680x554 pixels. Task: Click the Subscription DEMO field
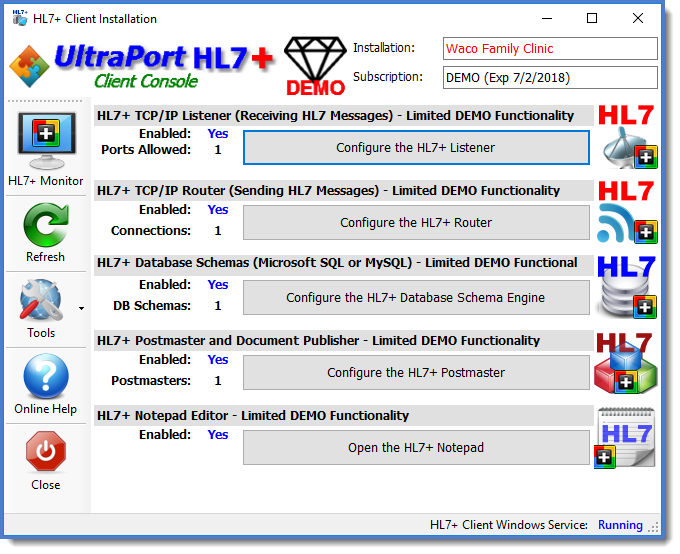pyautogui.click(x=550, y=77)
